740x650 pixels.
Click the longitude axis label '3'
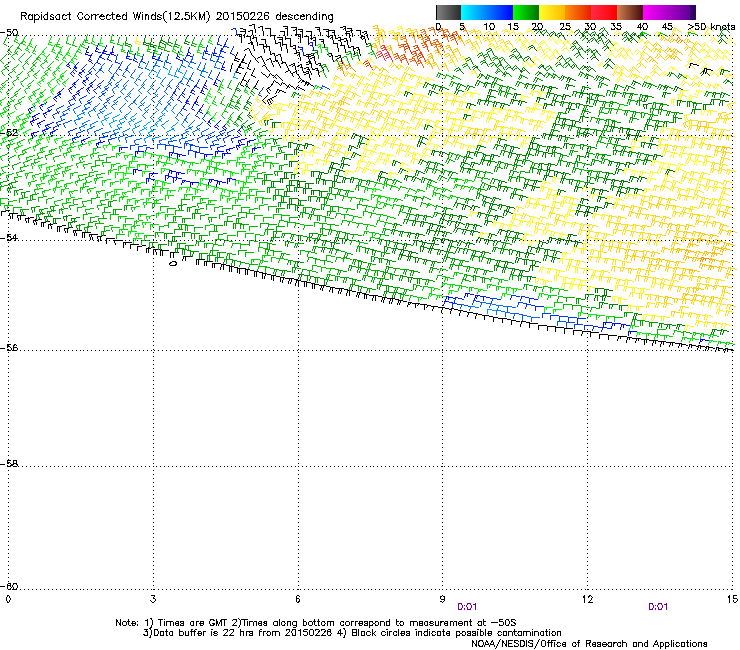click(153, 599)
